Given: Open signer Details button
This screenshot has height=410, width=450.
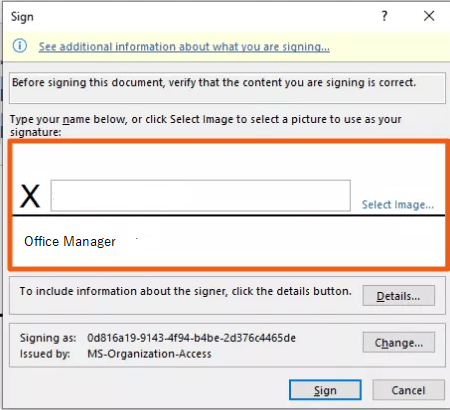Looking at the screenshot, I should pos(399,296).
